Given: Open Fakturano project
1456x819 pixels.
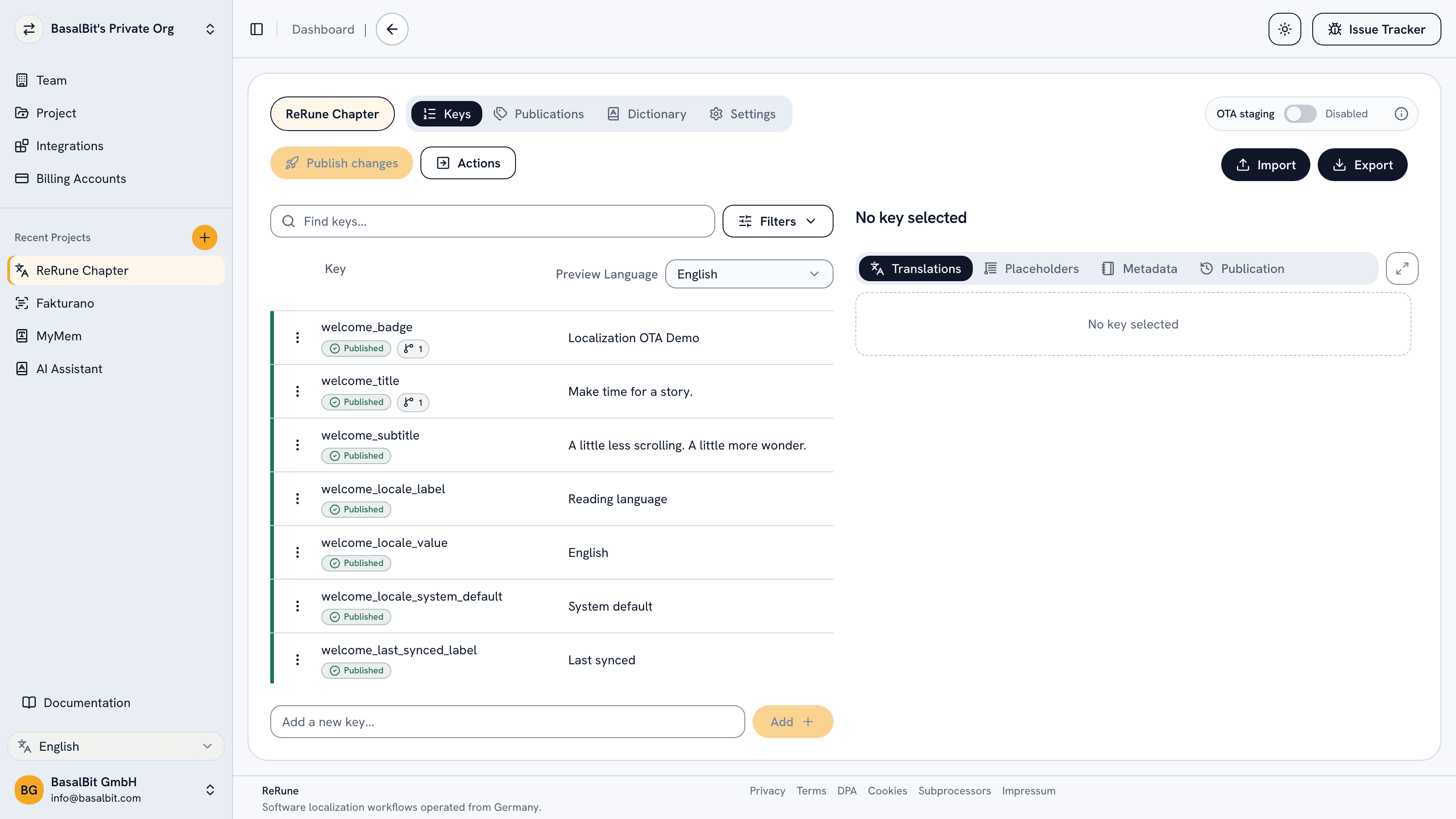Looking at the screenshot, I should tap(116, 303).
